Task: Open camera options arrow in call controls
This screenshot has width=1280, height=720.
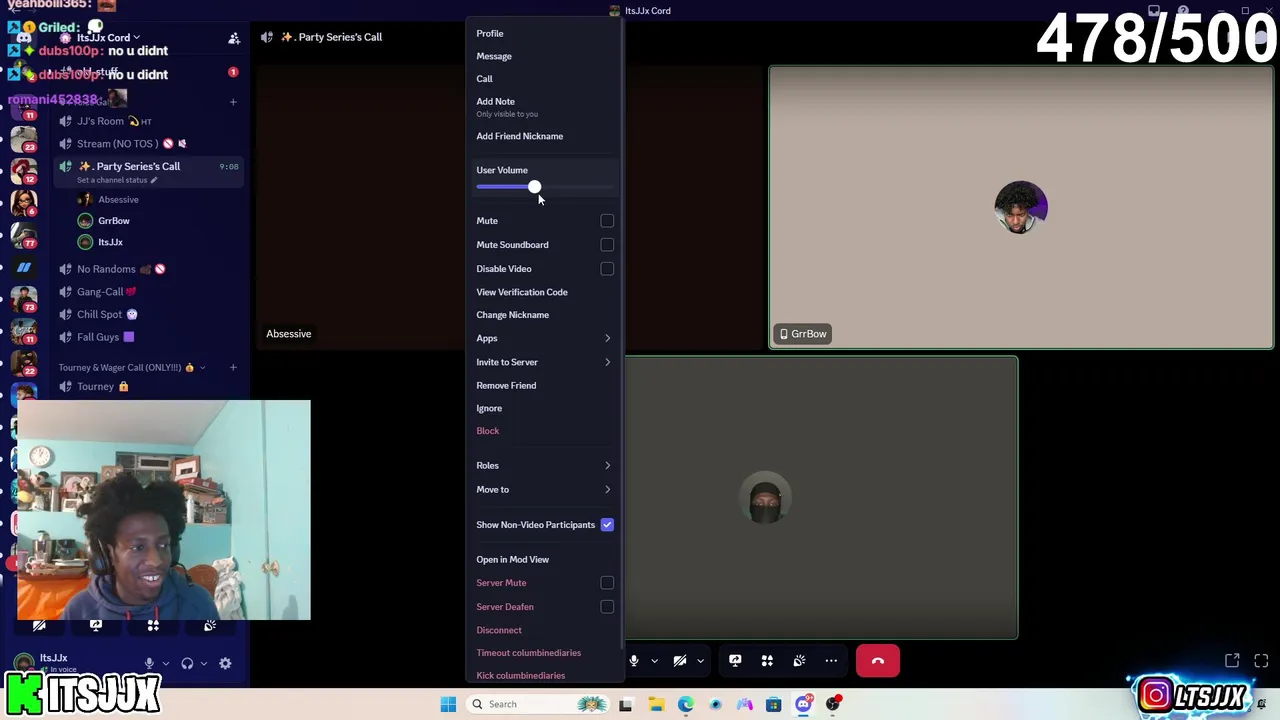Action: pos(700,661)
